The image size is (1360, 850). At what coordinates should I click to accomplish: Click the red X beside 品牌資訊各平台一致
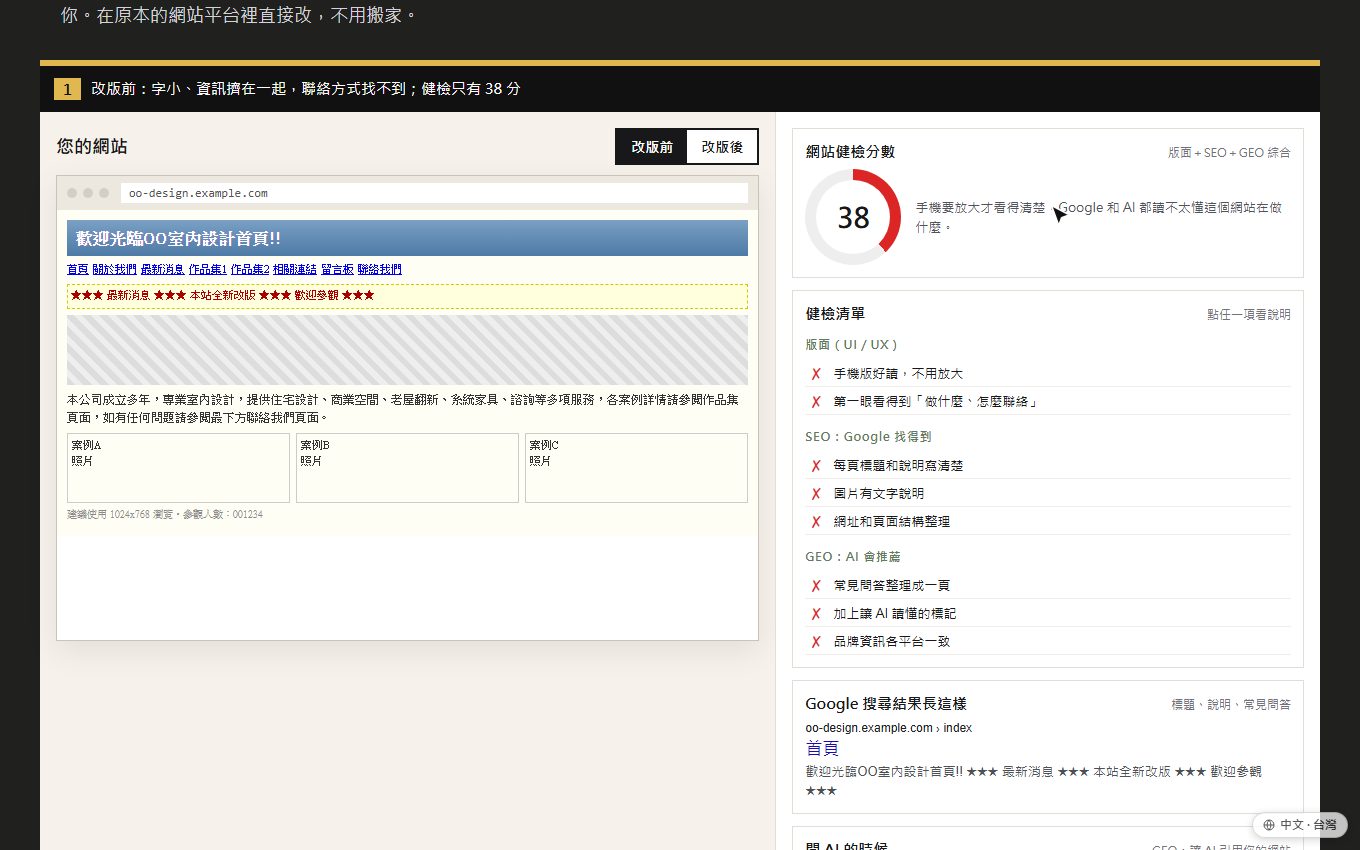(x=816, y=642)
